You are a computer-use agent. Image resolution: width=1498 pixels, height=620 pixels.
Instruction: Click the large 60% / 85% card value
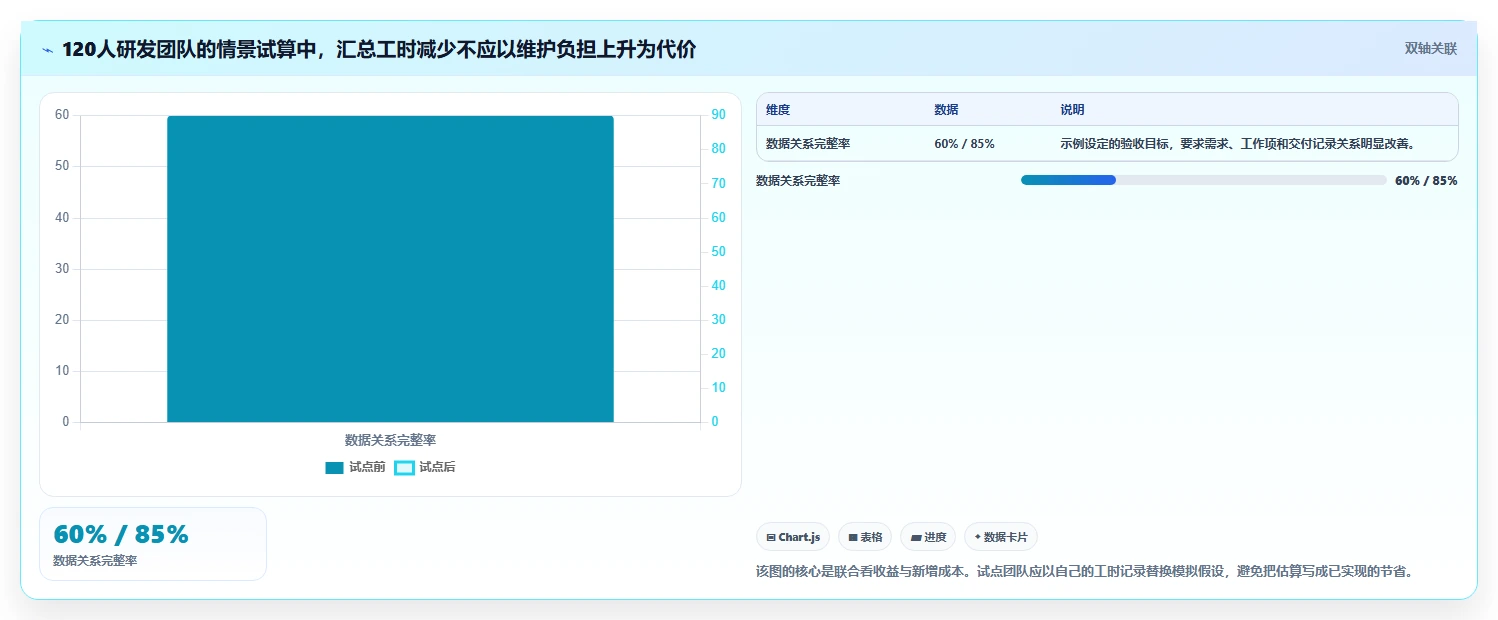pos(121,535)
